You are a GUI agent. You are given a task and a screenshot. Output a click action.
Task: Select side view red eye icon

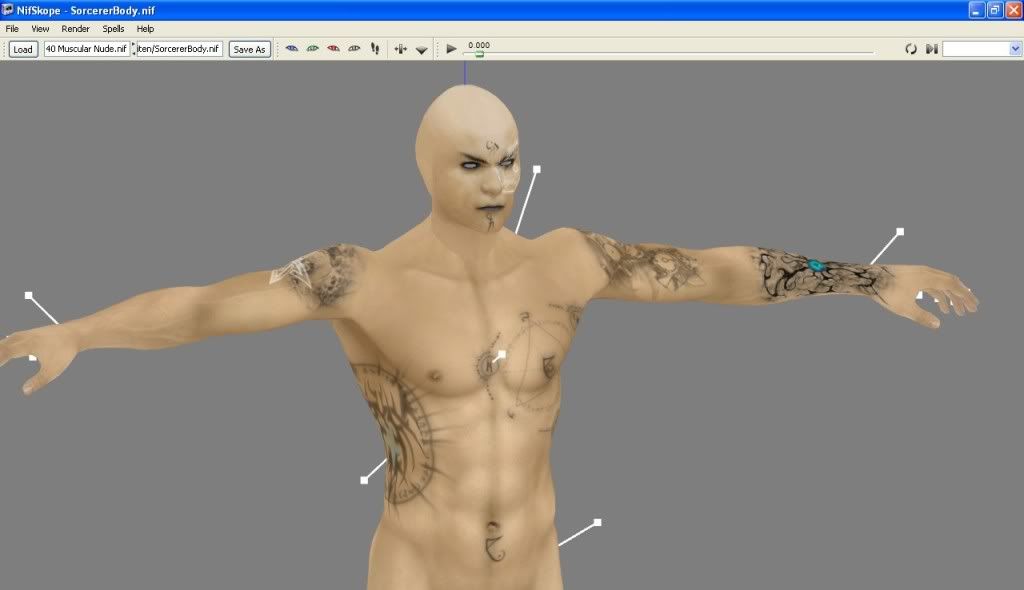[x=333, y=48]
